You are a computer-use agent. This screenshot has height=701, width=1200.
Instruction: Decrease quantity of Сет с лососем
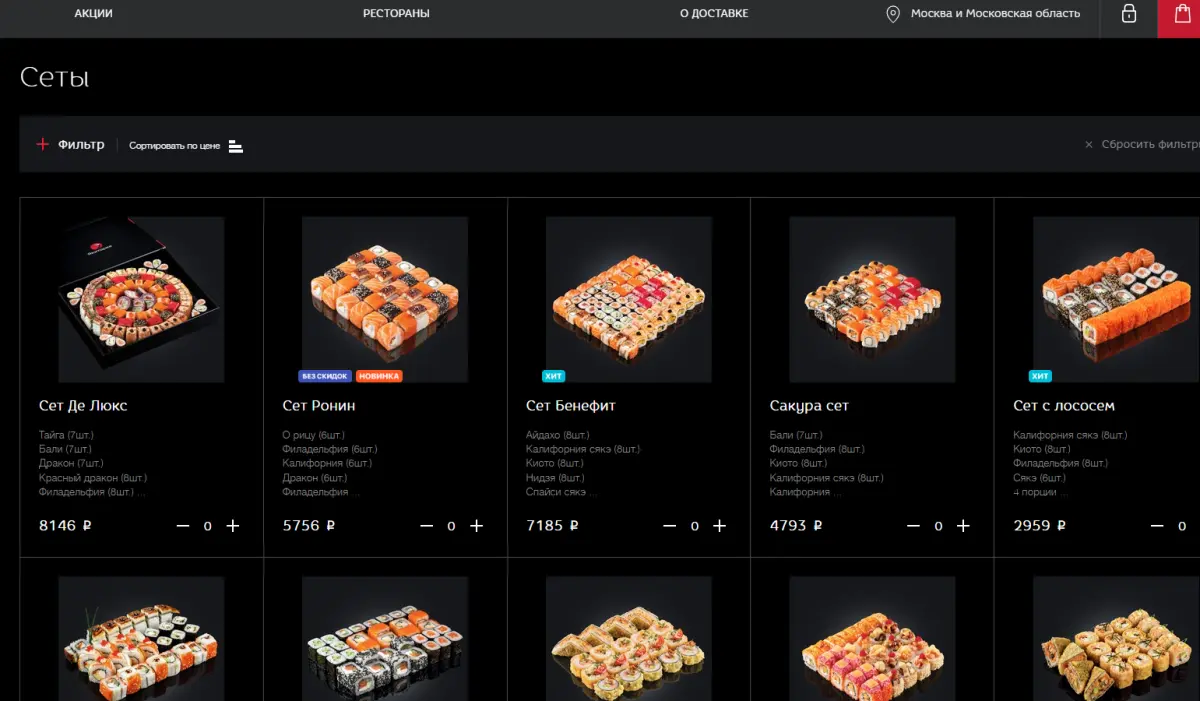1157,526
